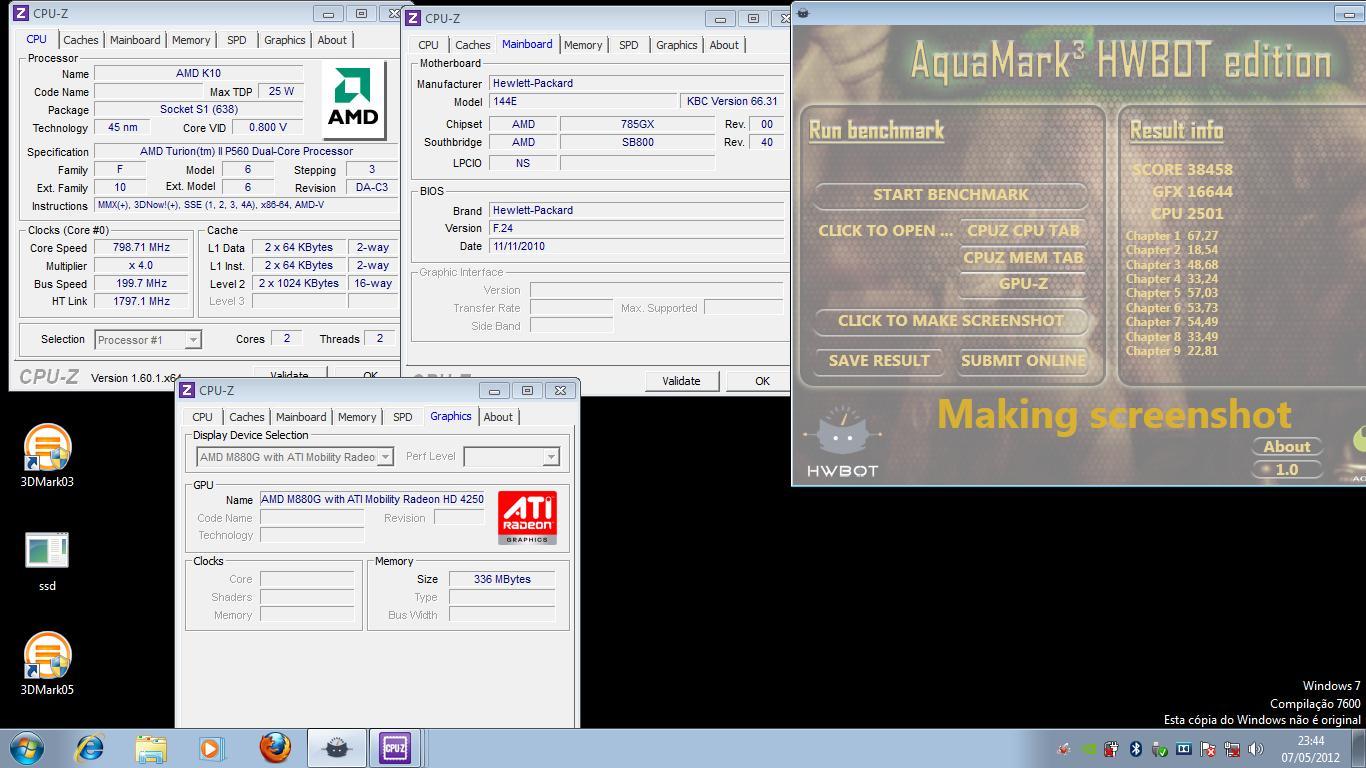Click the SCORE 38458 result text
The image size is (1366, 768).
1182,170
